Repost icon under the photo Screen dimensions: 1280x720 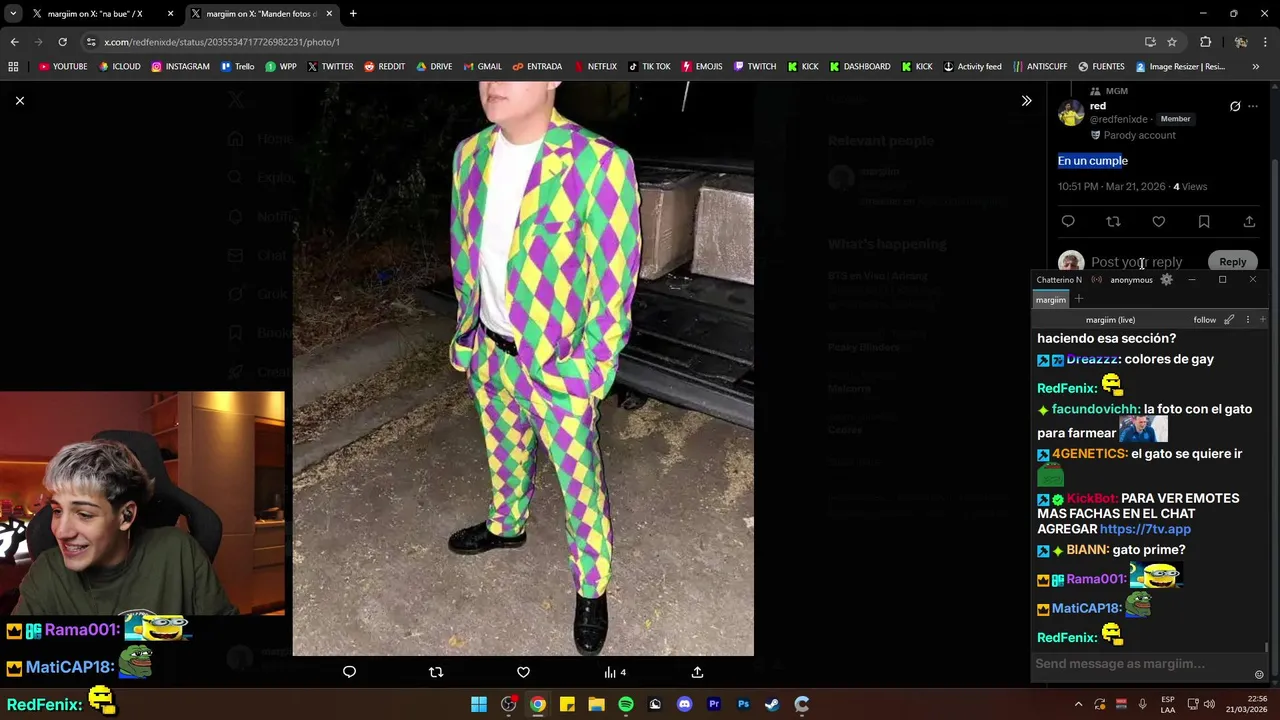436,672
